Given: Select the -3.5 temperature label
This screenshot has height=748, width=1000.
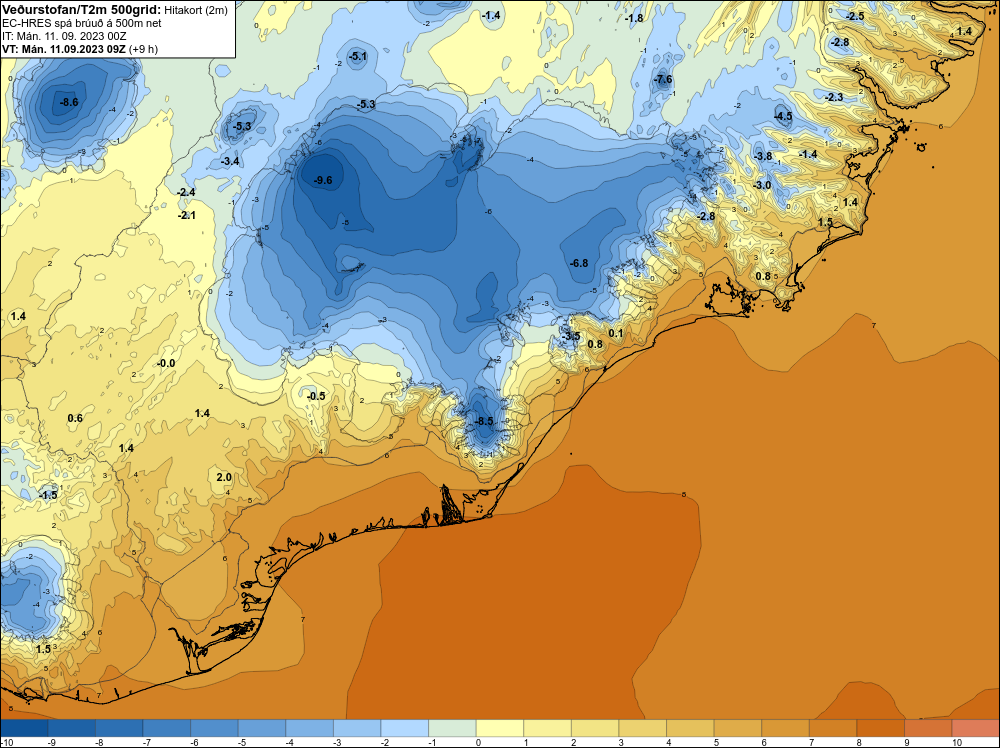Looking at the screenshot, I should coord(571,336).
